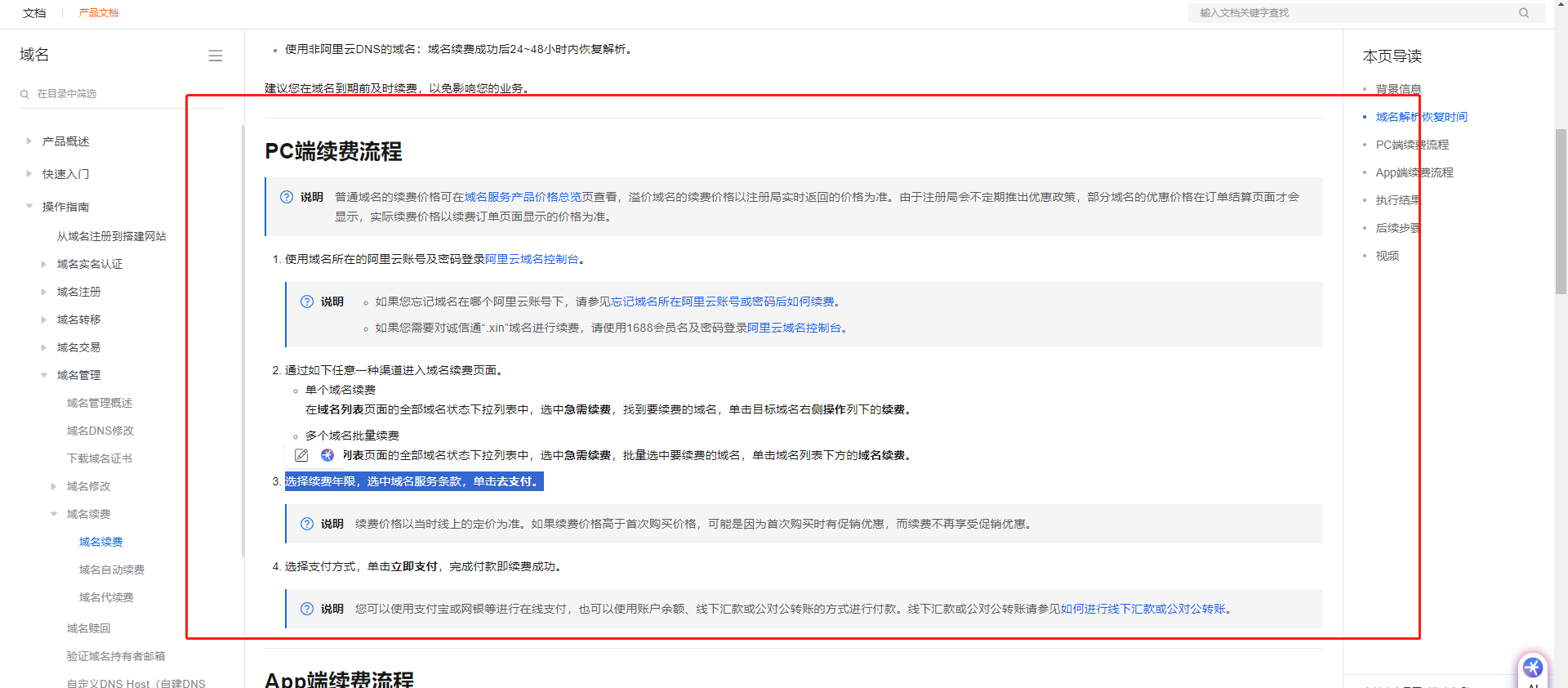Click the AI assistant icon in floating toolbar
1568x688 pixels.
click(327, 455)
